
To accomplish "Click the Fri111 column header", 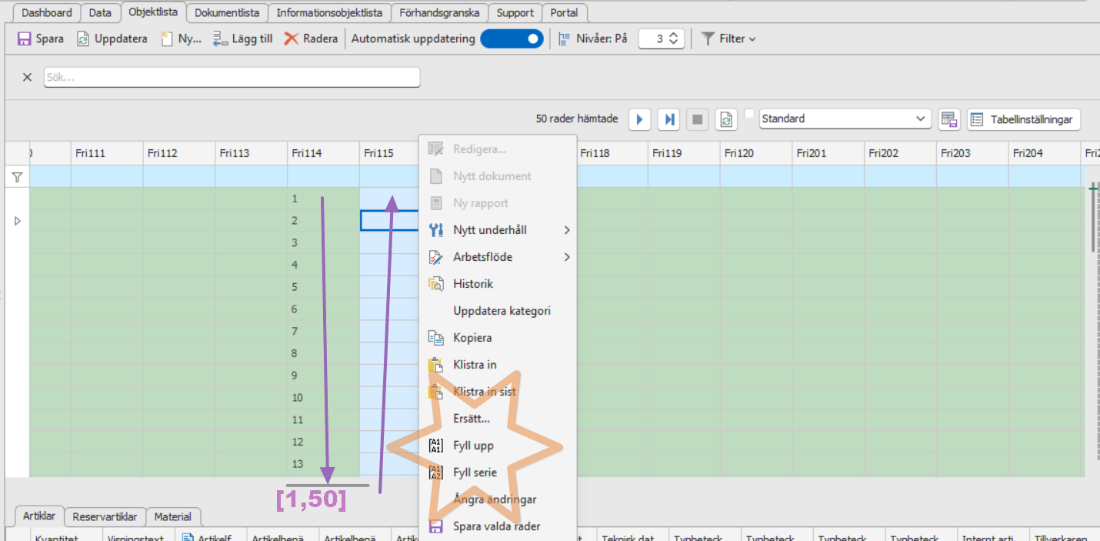I will tap(107, 153).
